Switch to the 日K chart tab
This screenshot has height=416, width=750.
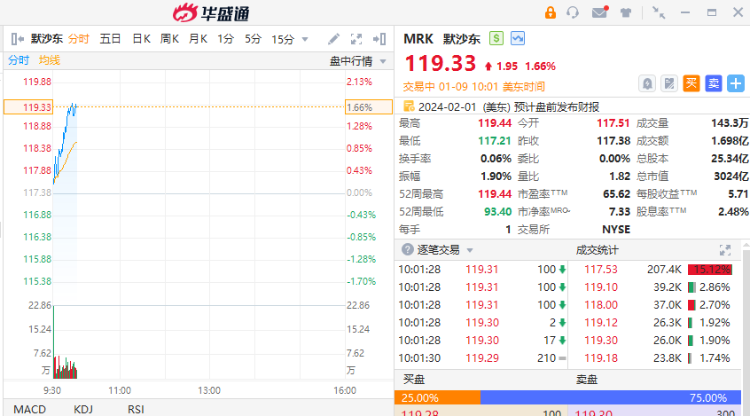141,39
